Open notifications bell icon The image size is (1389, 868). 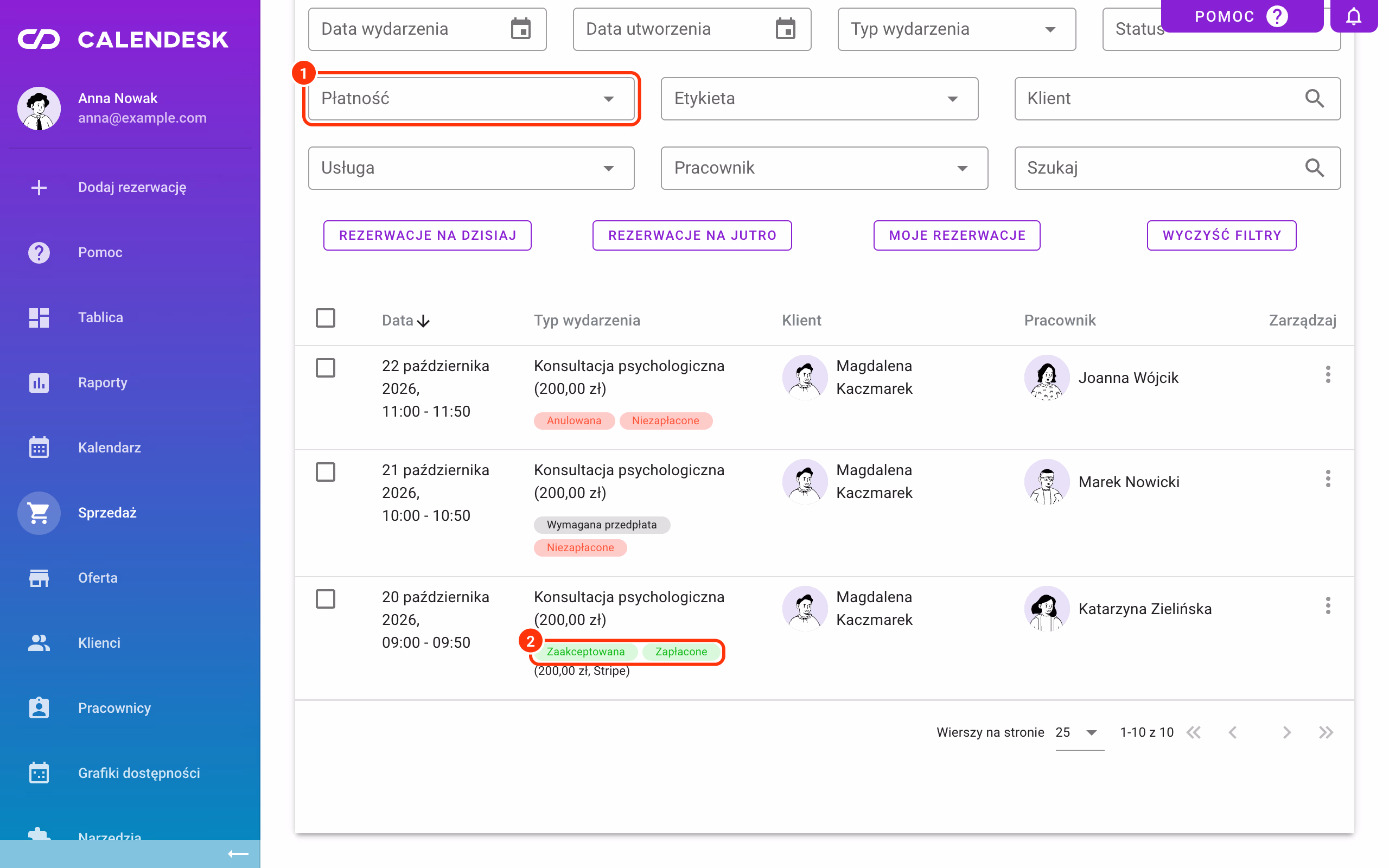[x=1353, y=16]
